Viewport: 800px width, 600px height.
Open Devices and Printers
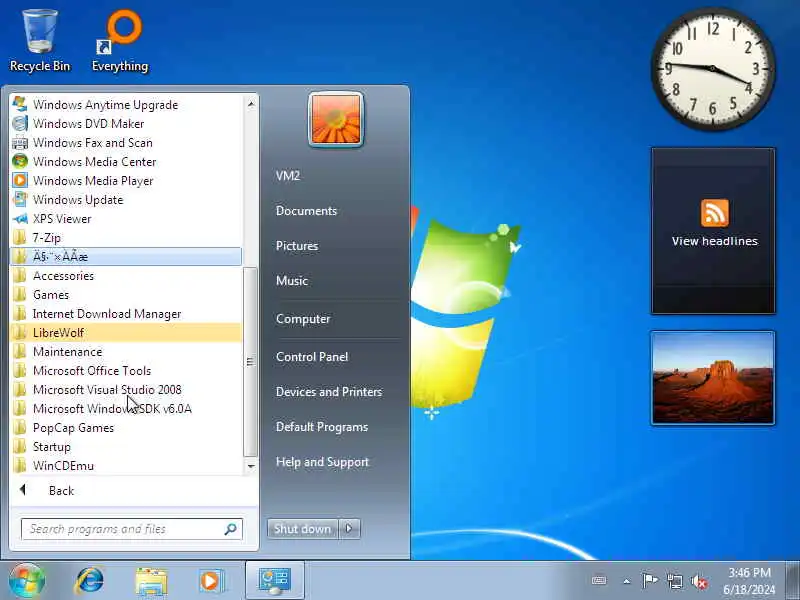tap(329, 392)
